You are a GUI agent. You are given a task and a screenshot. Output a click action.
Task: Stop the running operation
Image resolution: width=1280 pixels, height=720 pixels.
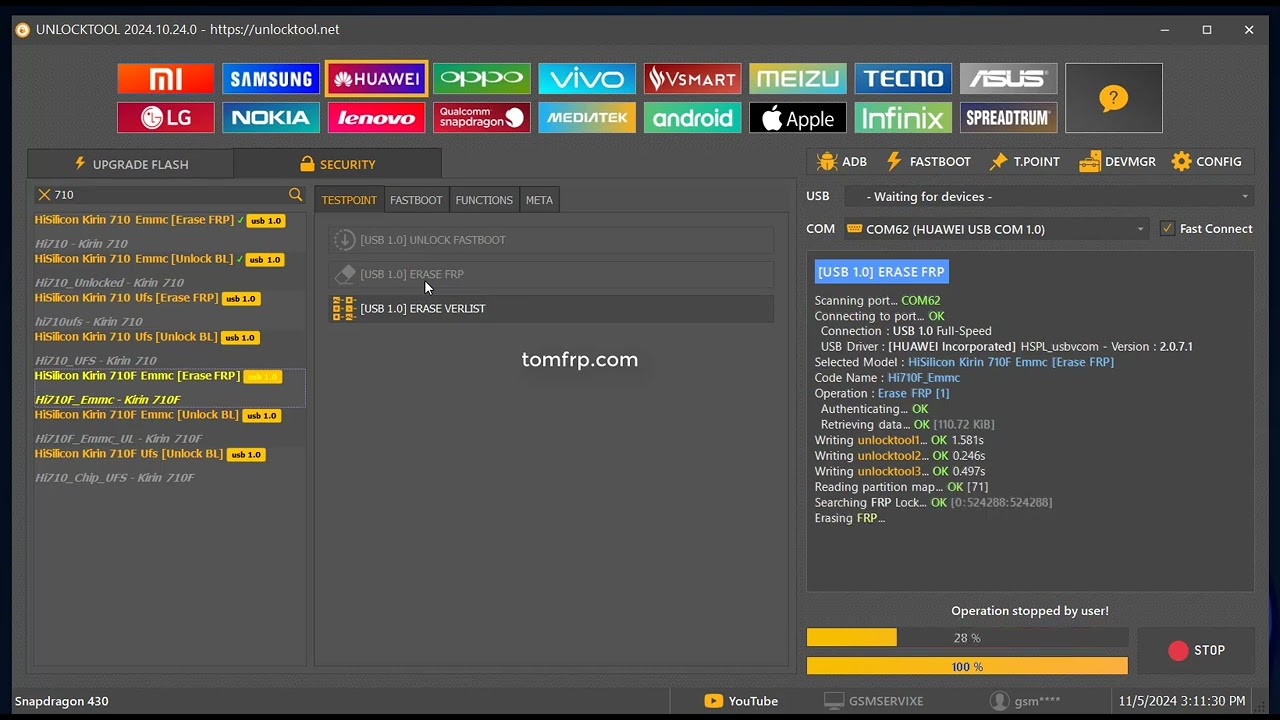point(1196,650)
